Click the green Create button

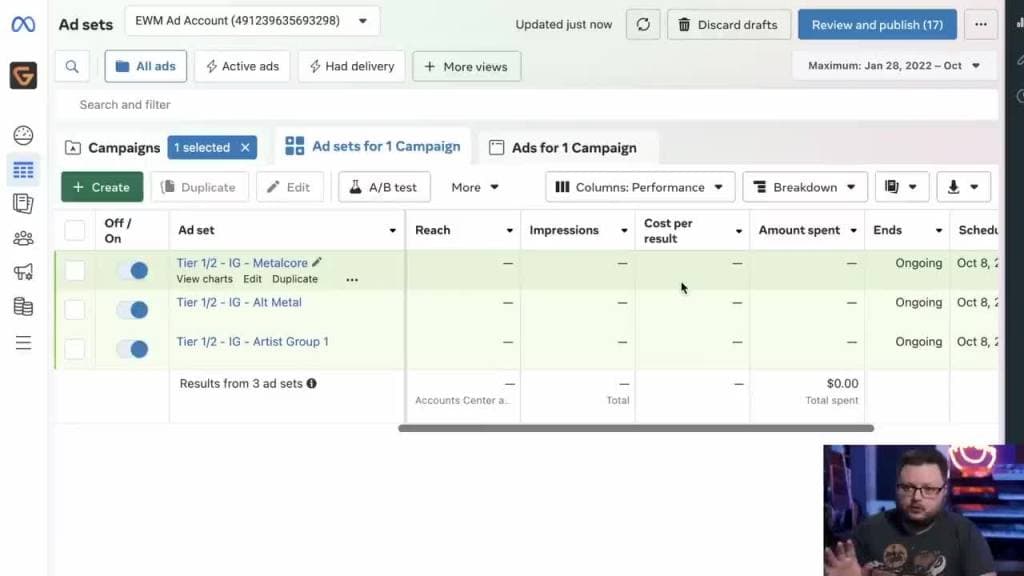[x=102, y=187]
